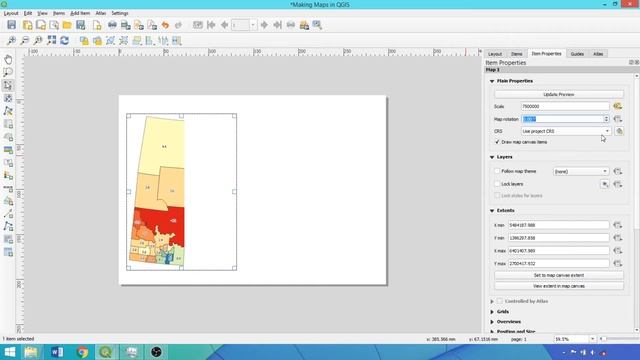Activate the Select/Move Item tool
The width and height of the screenshot is (640, 360).
8,85
